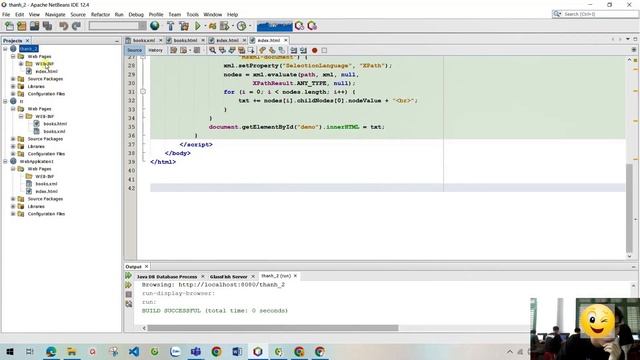The width and height of the screenshot is (640, 360).
Task: Open the Refactor menu
Action: pos(100,14)
